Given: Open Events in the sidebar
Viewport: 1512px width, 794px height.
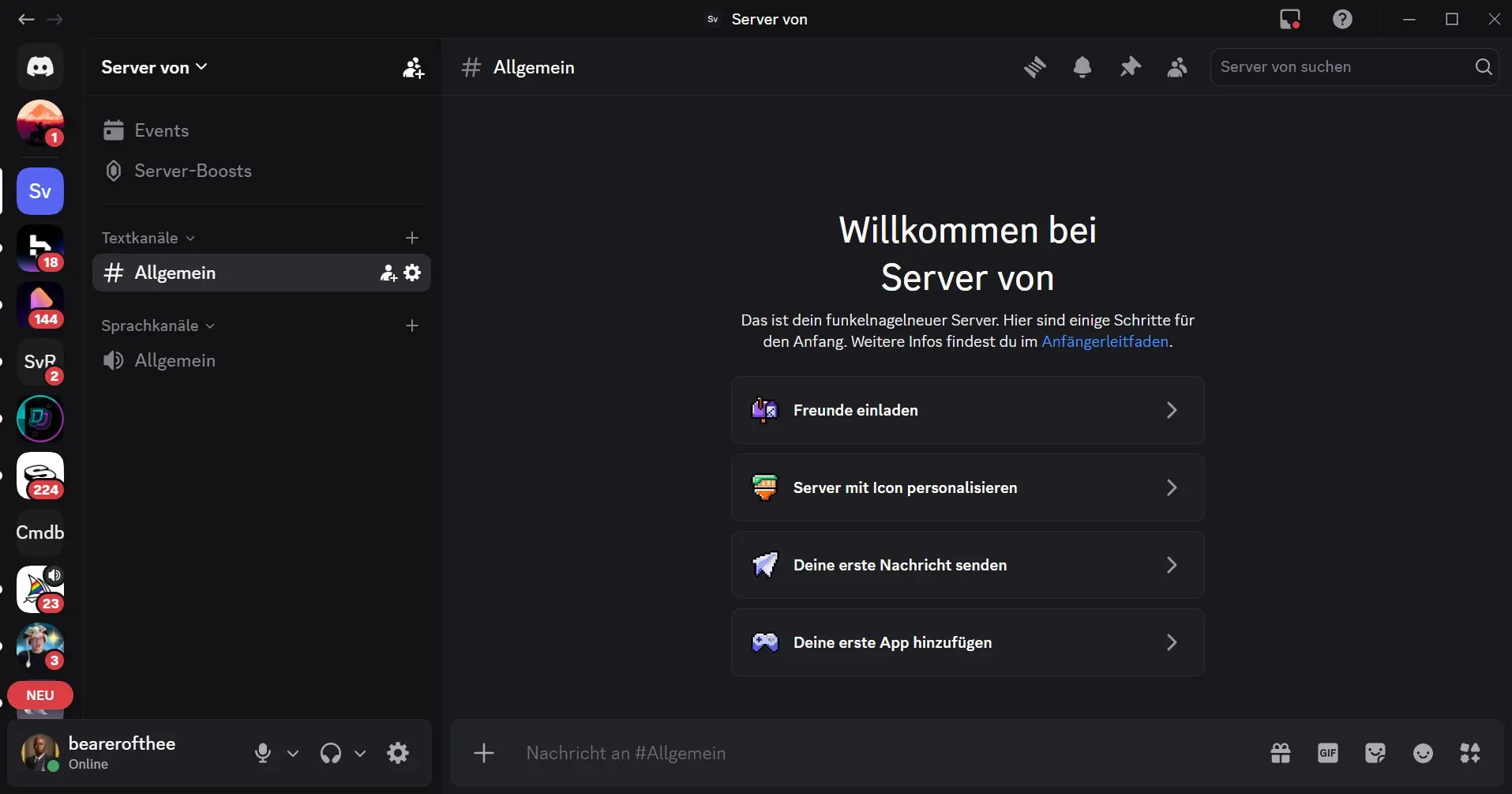Looking at the screenshot, I should point(161,130).
